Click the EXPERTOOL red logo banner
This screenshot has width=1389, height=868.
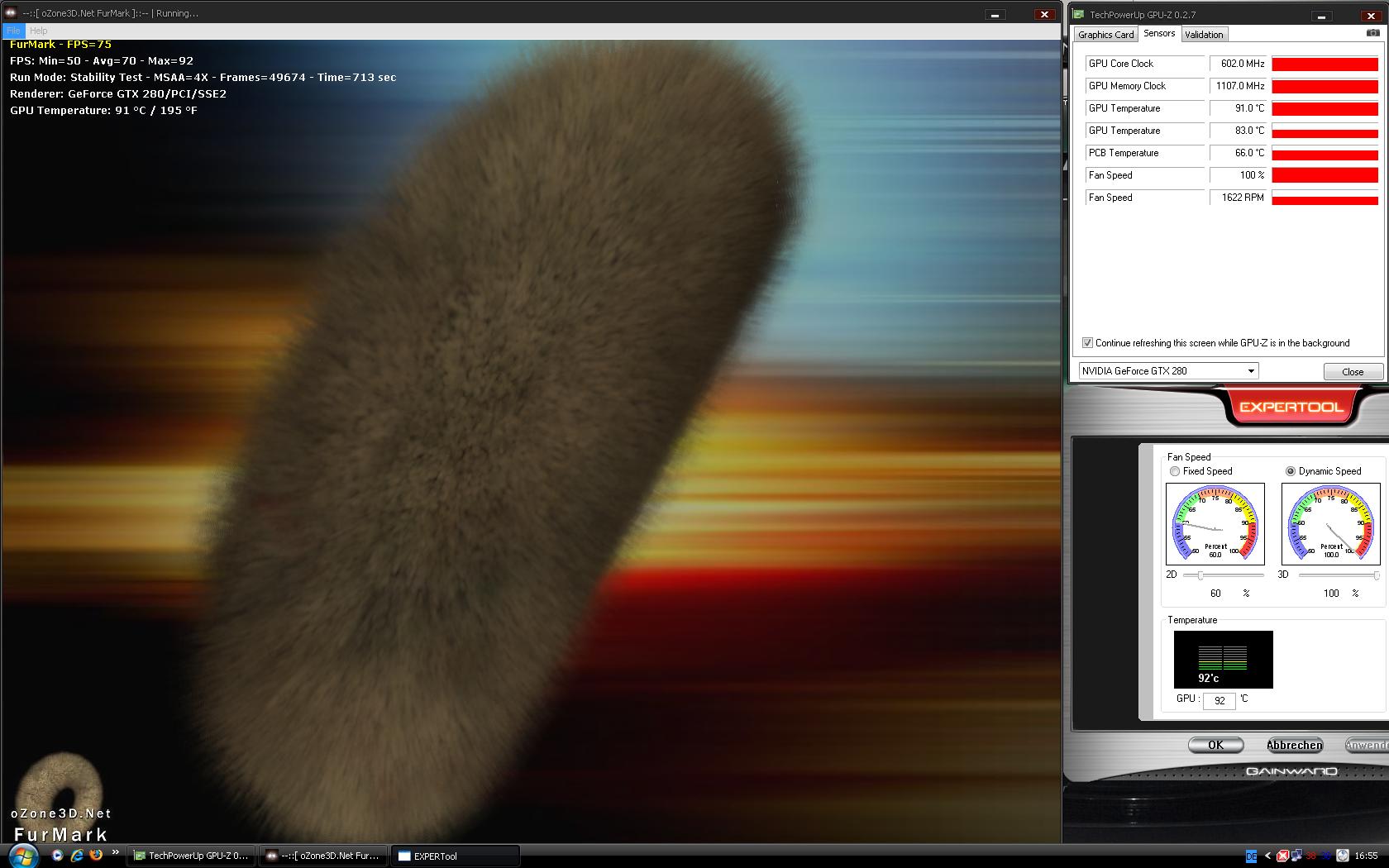(x=1291, y=407)
